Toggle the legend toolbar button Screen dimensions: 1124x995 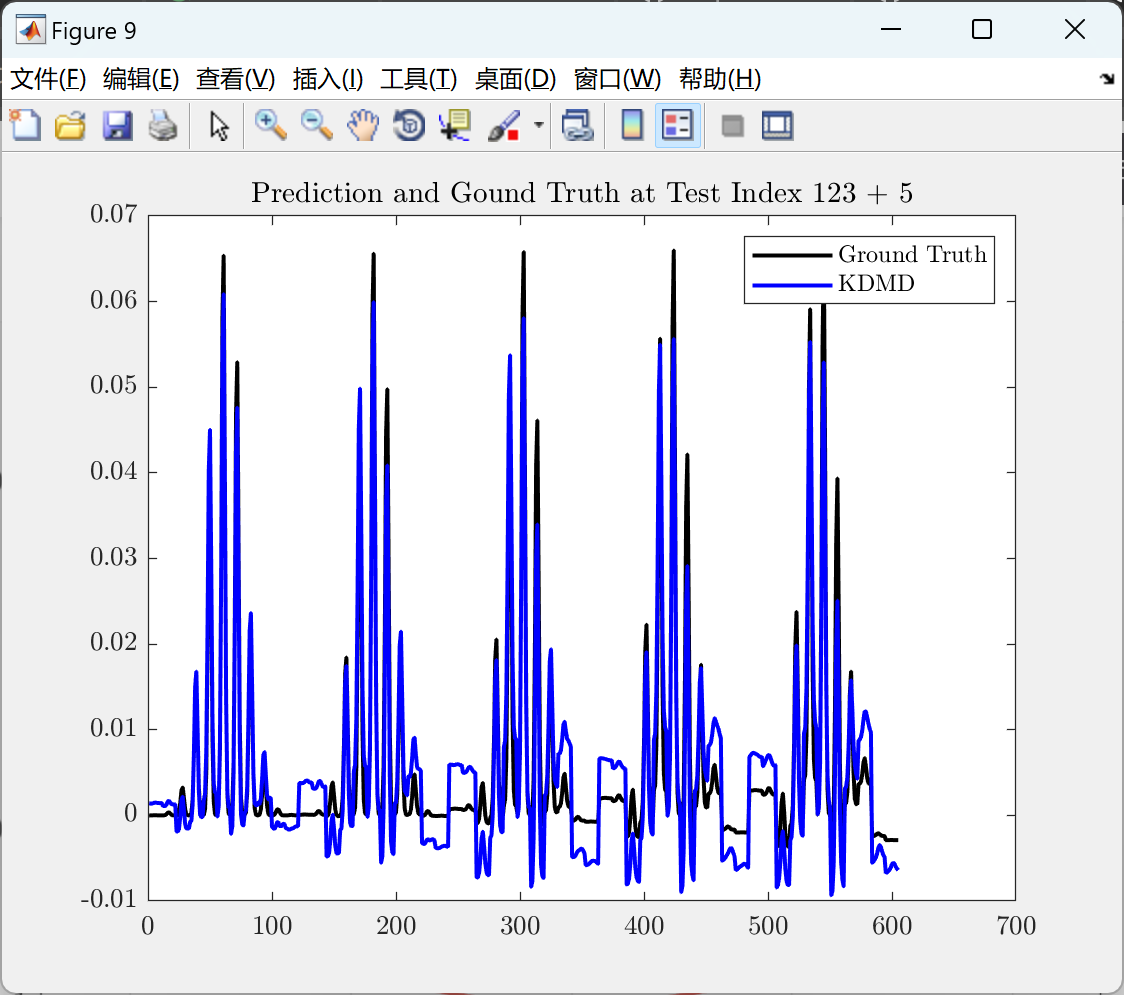pyautogui.click(x=677, y=125)
